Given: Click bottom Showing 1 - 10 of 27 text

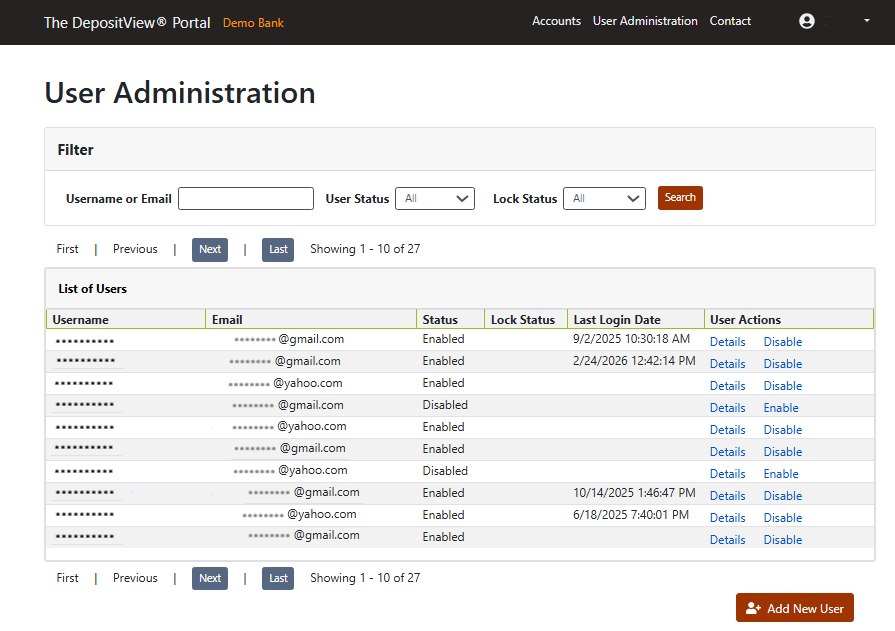Looking at the screenshot, I should click(365, 578).
